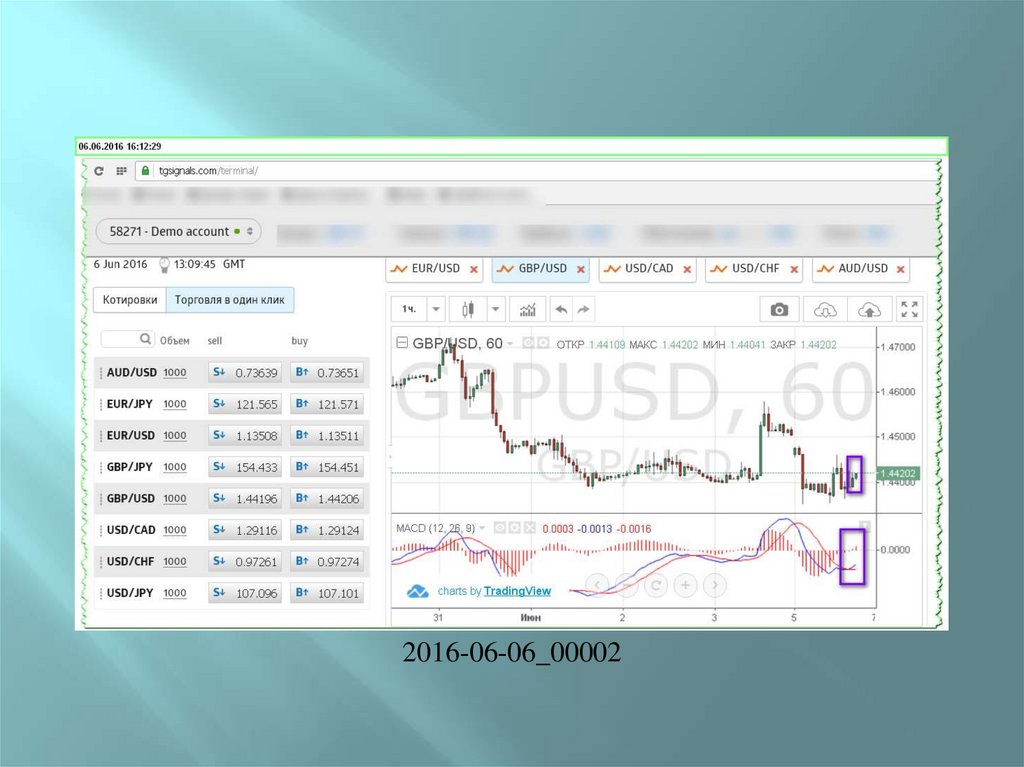Switch to the Торговля в один клик tab

coord(230,300)
